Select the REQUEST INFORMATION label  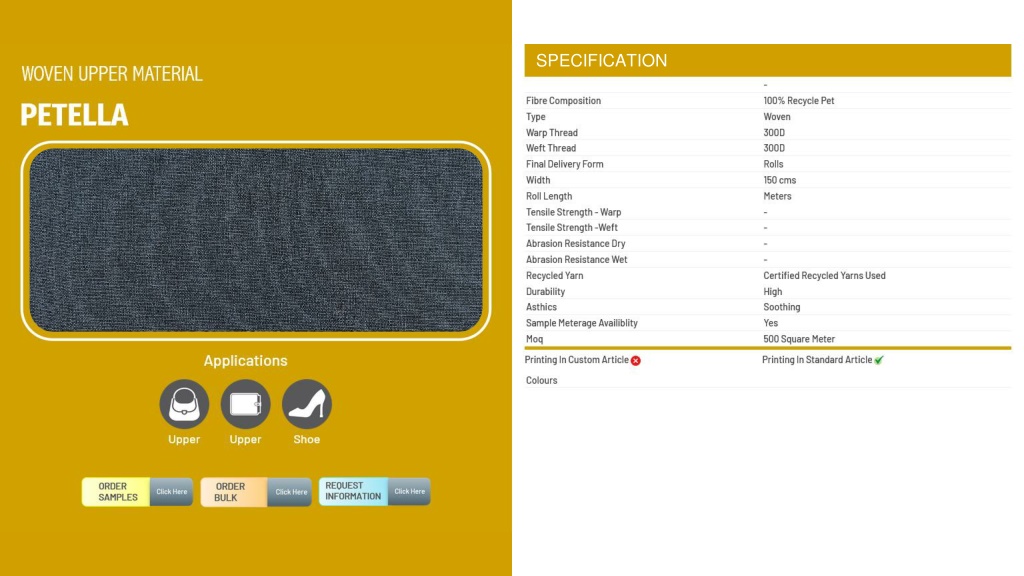point(353,491)
